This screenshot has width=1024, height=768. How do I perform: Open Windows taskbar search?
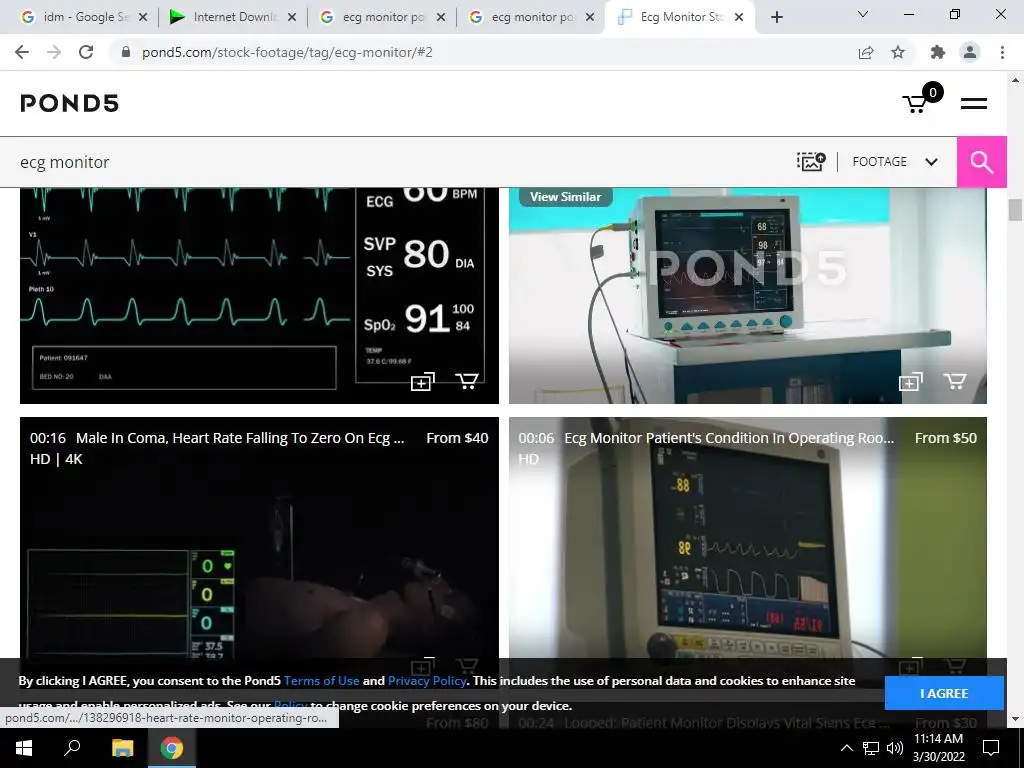pos(72,748)
